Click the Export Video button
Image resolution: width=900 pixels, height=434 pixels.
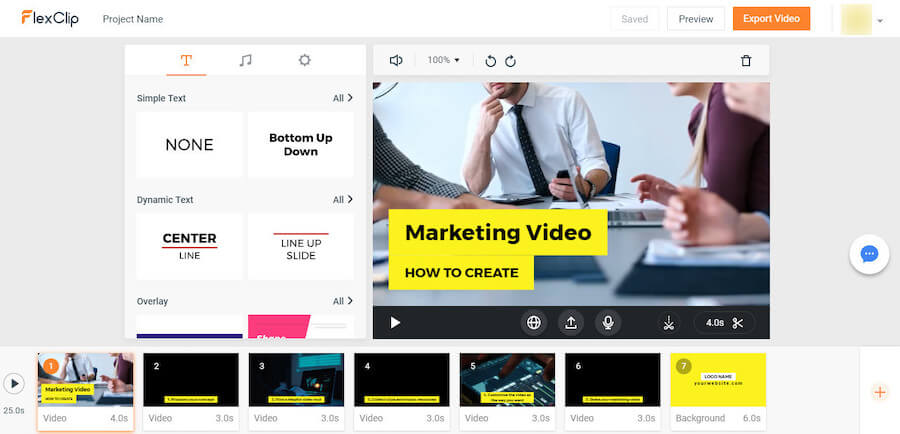(771, 19)
